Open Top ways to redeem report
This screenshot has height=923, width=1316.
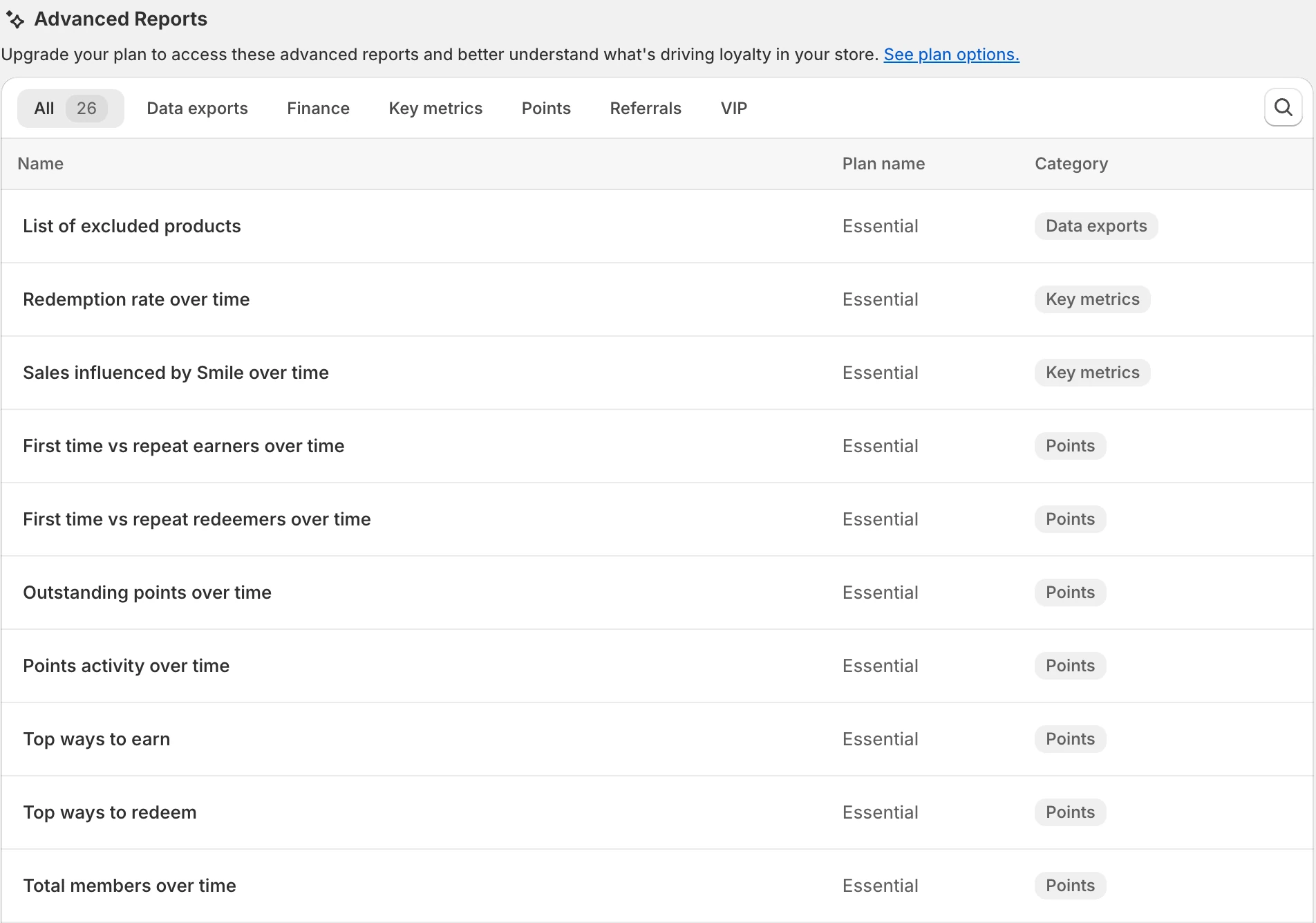(110, 812)
